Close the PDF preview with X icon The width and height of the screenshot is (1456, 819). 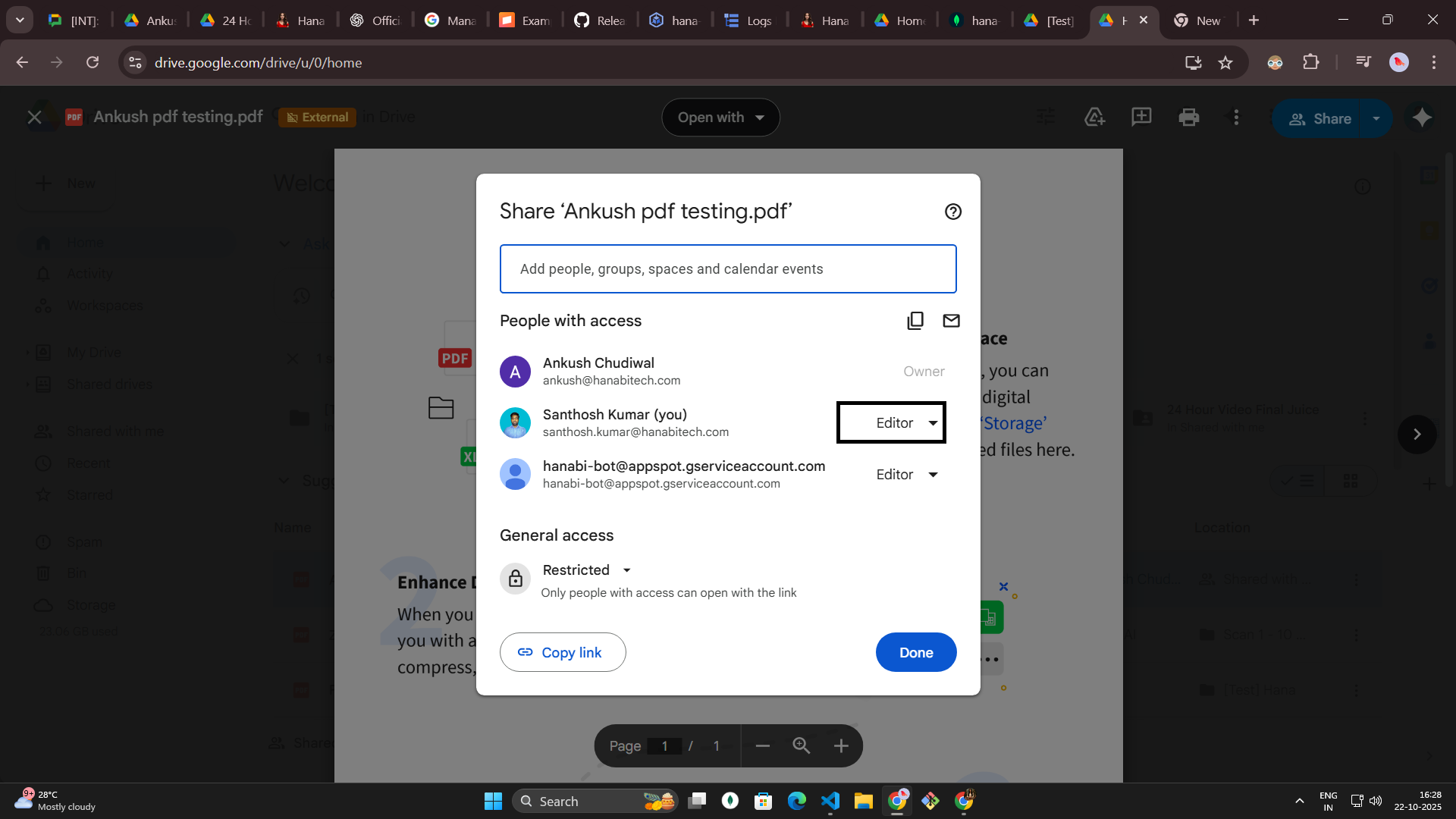[x=34, y=117]
